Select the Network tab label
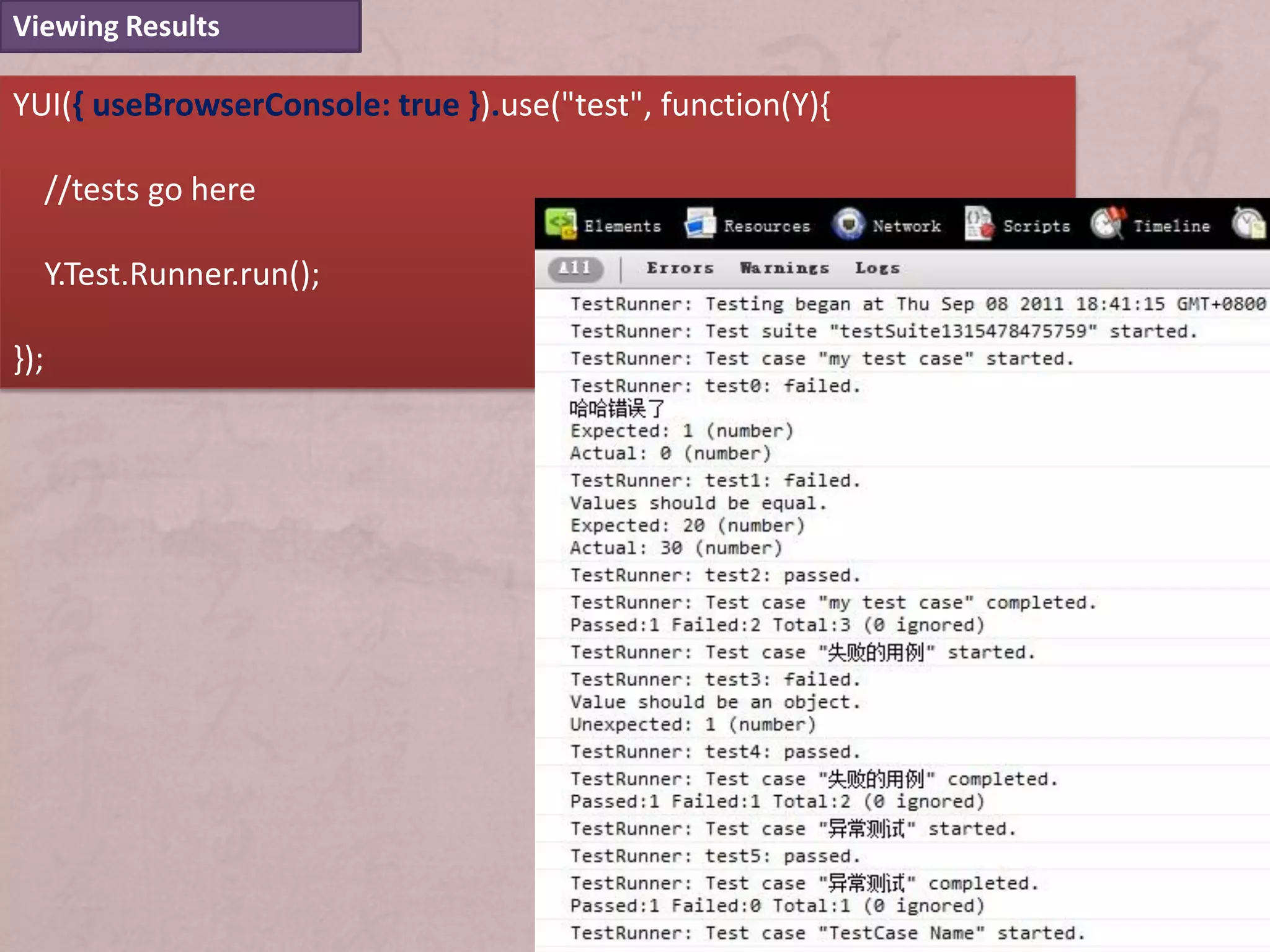This screenshot has width=1270, height=952. (907, 226)
